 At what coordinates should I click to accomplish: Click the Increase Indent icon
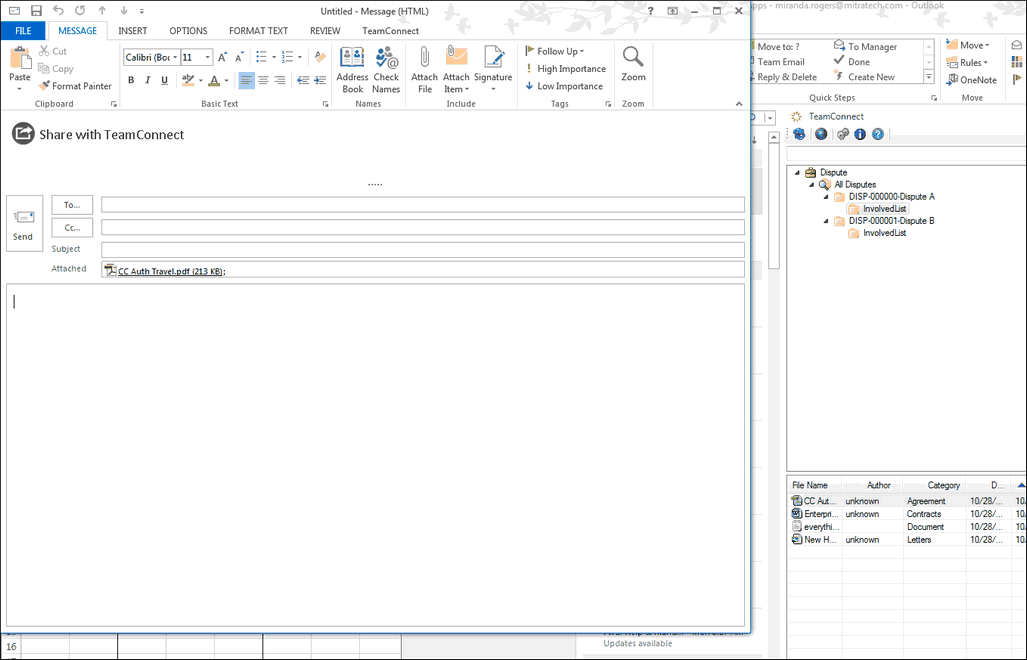coord(320,80)
